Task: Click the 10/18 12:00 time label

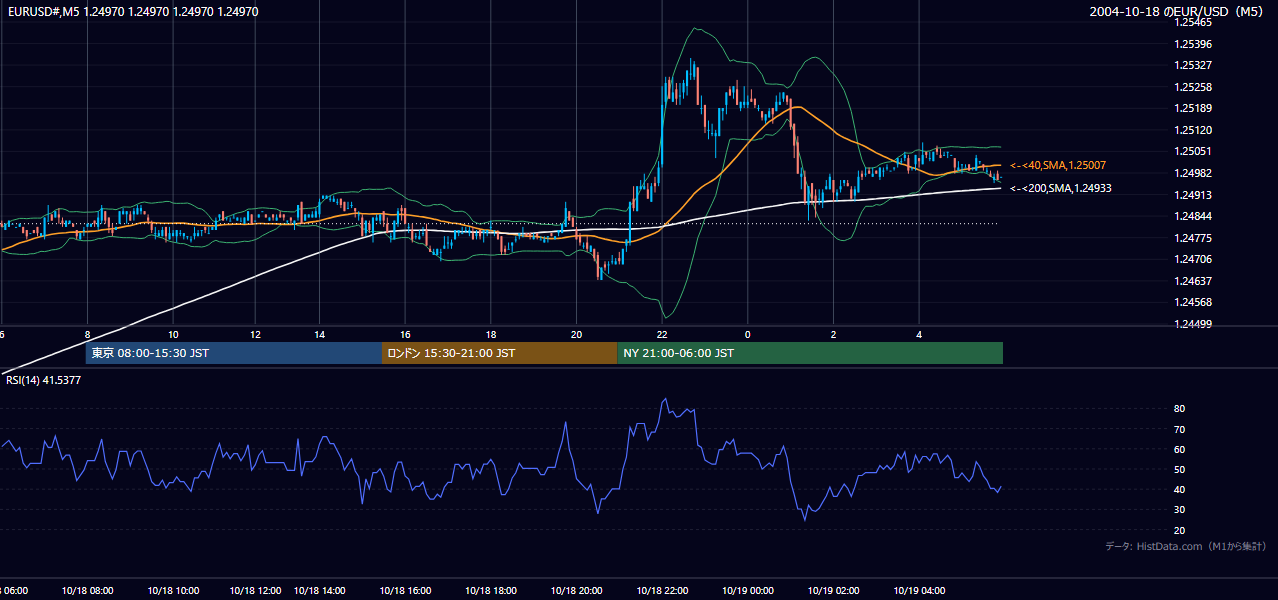Action: tap(256, 590)
